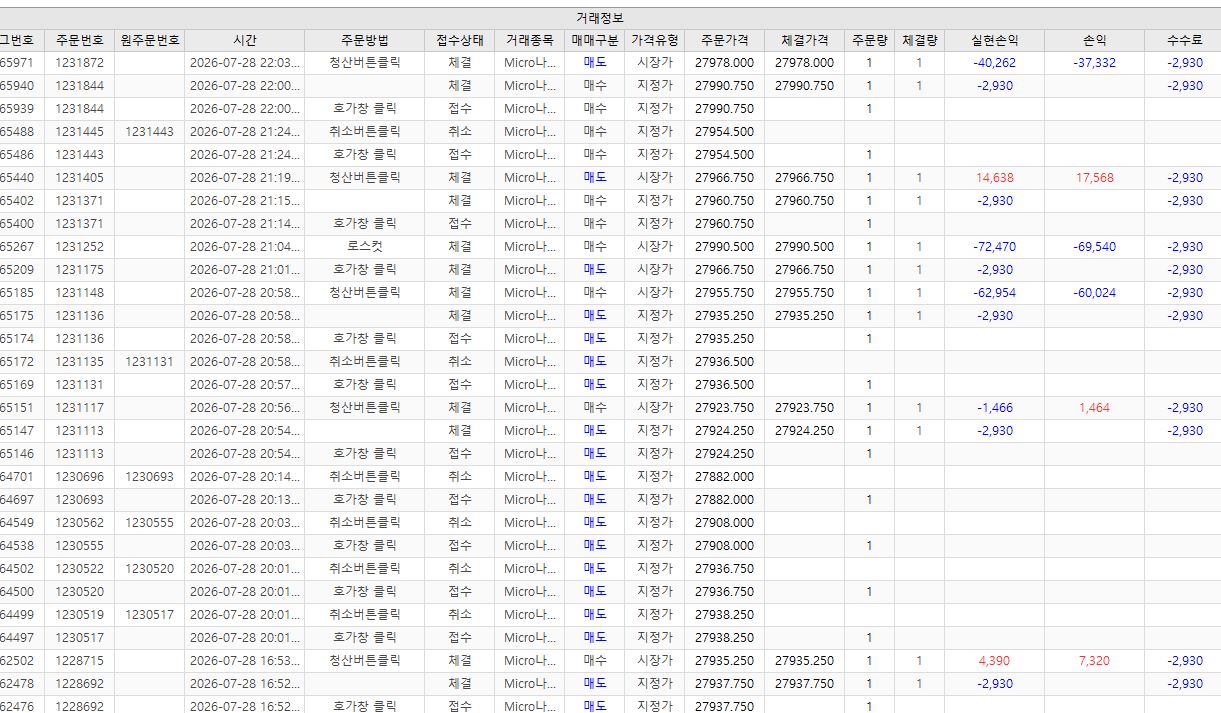The width and height of the screenshot is (1221, 713).
Task: Click the 2026-07-28 21:19 time cell
Action: pos(244,178)
